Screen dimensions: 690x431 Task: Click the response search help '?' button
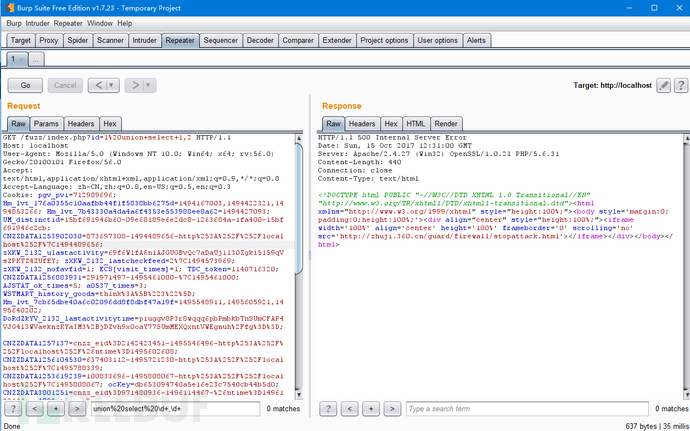328,409
